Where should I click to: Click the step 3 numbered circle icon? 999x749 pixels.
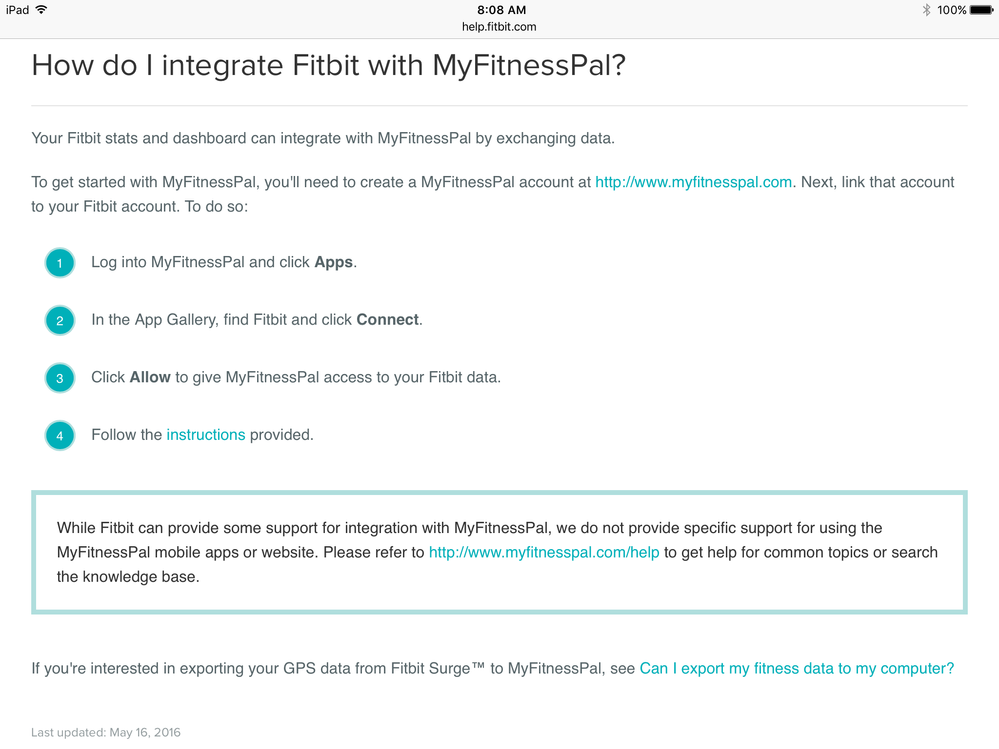60,378
